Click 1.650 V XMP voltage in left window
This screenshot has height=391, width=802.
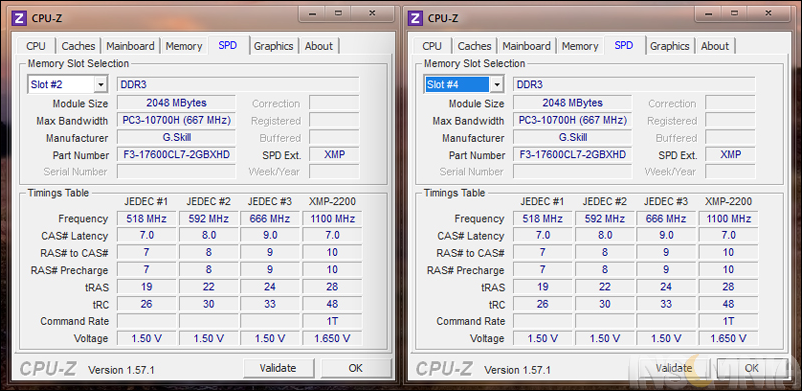pyautogui.click(x=332, y=338)
